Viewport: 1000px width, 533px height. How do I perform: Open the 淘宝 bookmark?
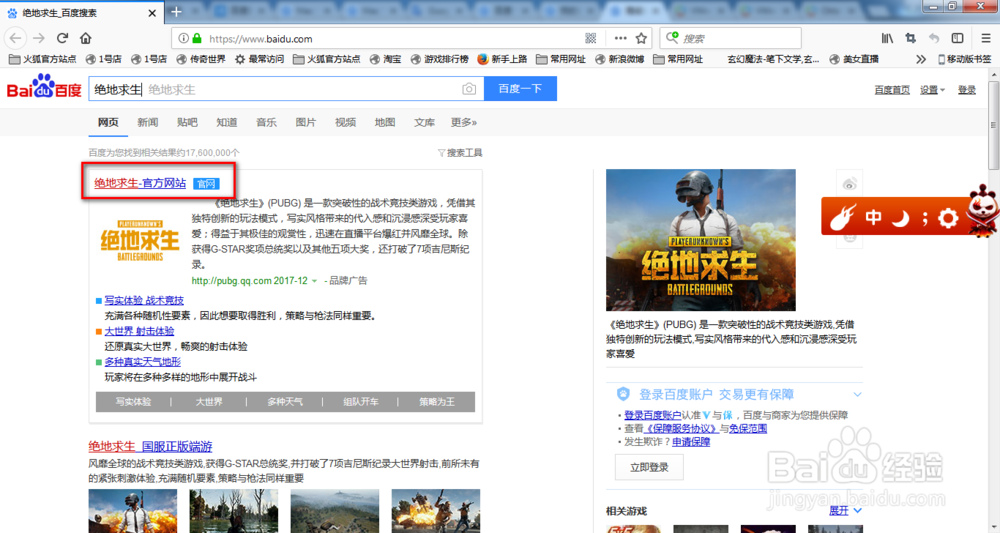point(385,59)
